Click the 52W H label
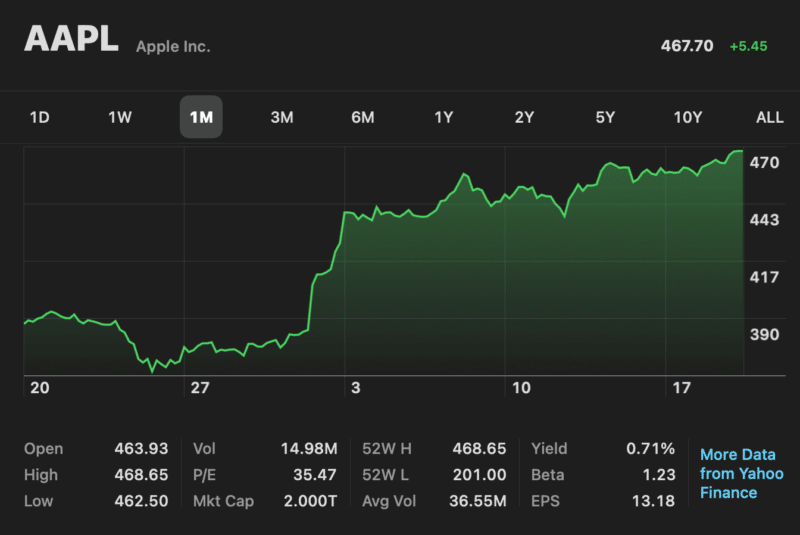 pos(387,448)
